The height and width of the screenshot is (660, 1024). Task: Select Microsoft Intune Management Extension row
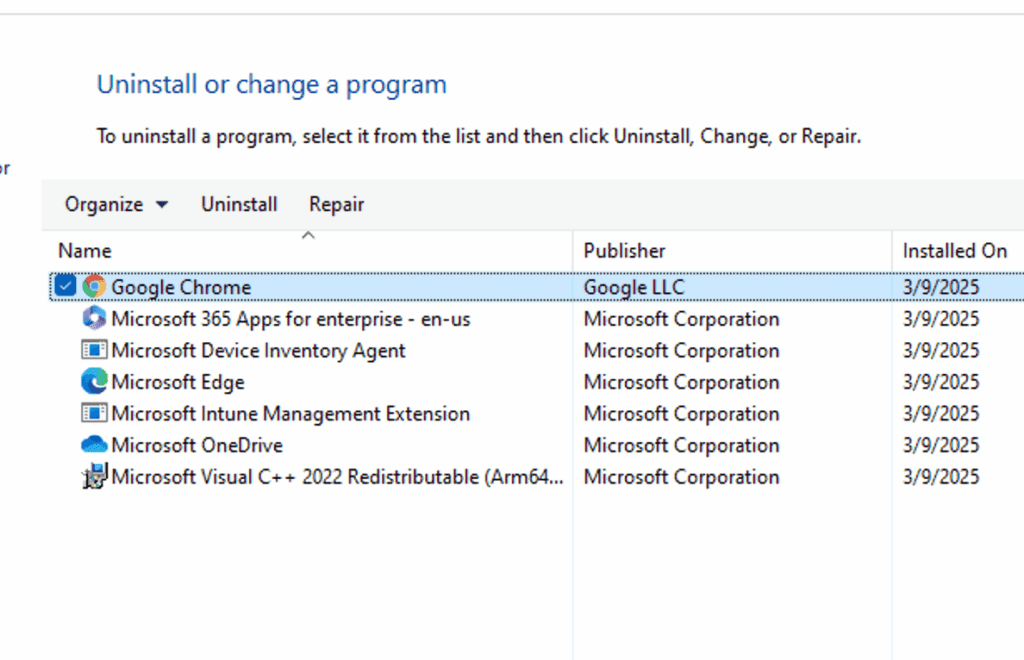pyautogui.click(x=290, y=414)
